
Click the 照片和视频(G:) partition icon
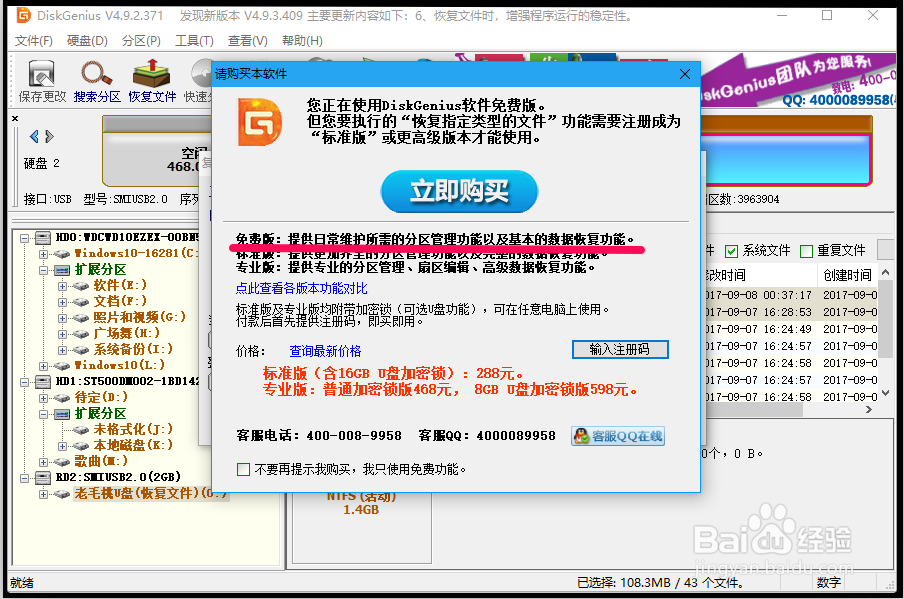tap(81, 318)
